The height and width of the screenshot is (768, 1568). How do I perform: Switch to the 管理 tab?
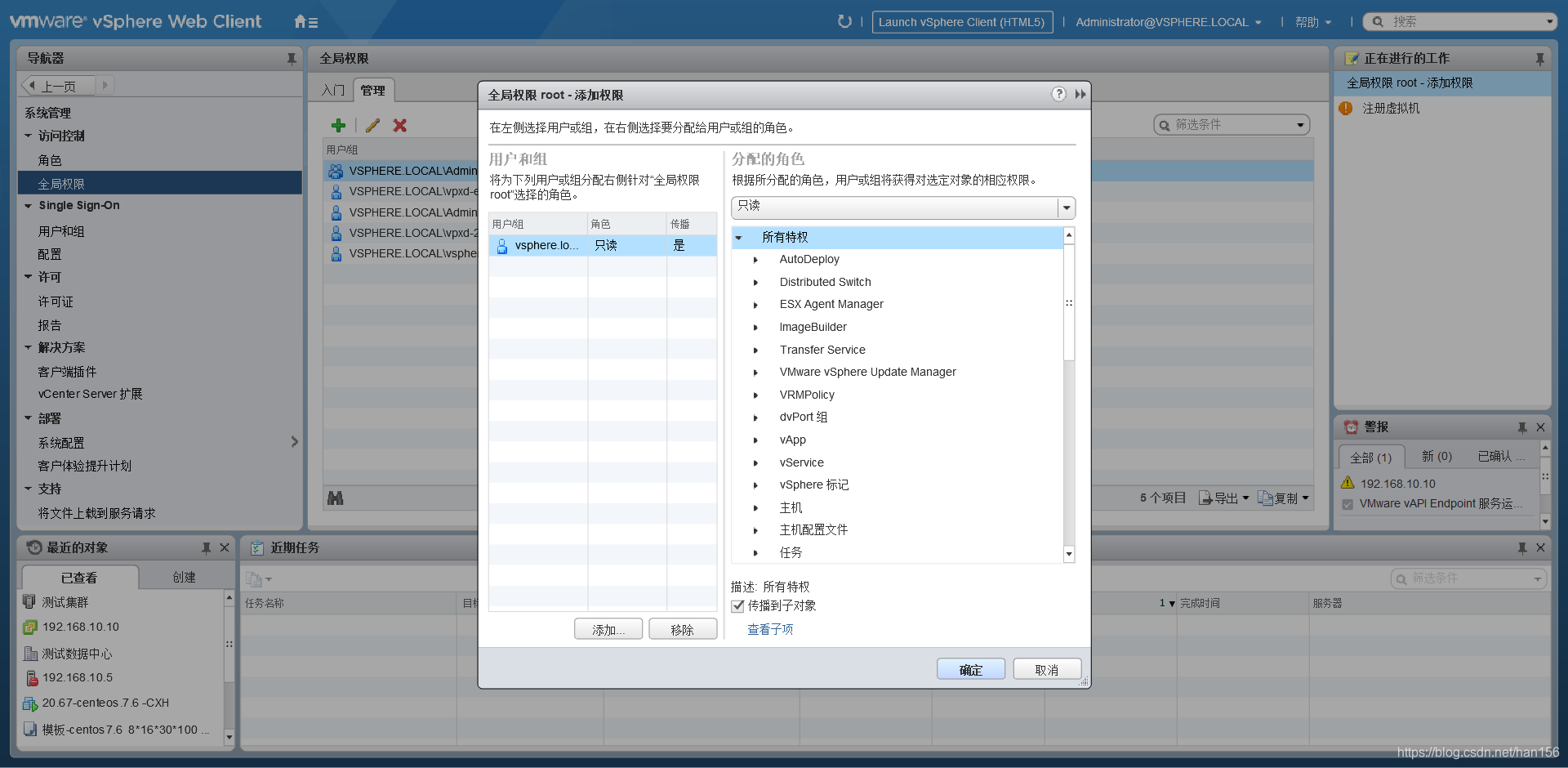pyautogui.click(x=373, y=90)
